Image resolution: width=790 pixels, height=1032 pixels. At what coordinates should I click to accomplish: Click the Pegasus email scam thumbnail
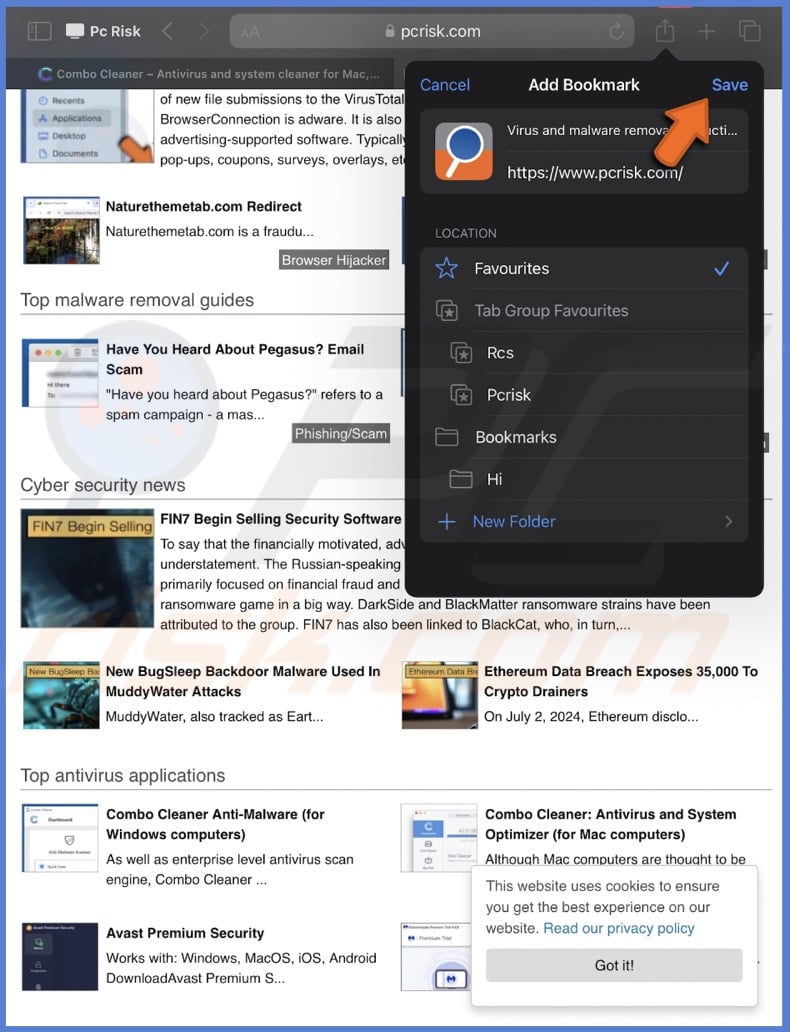coord(61,373)
